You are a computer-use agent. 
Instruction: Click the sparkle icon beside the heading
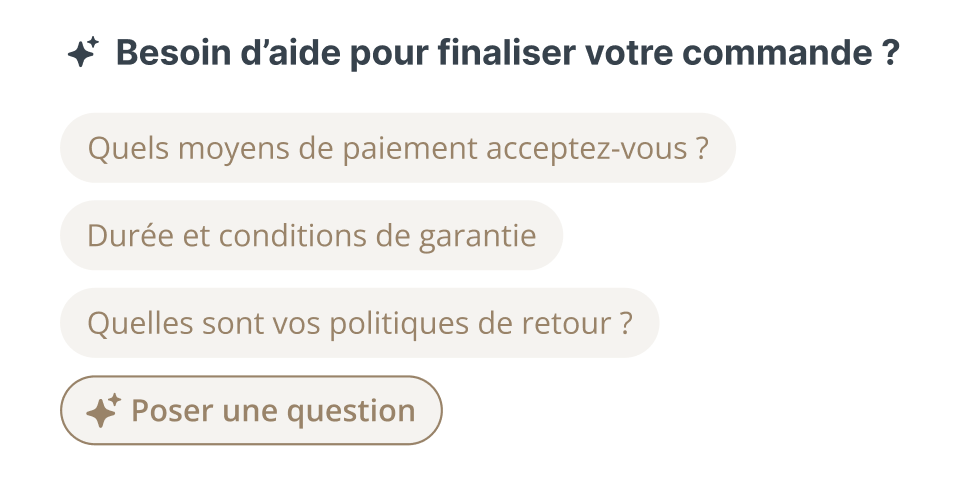pos(83,52)
